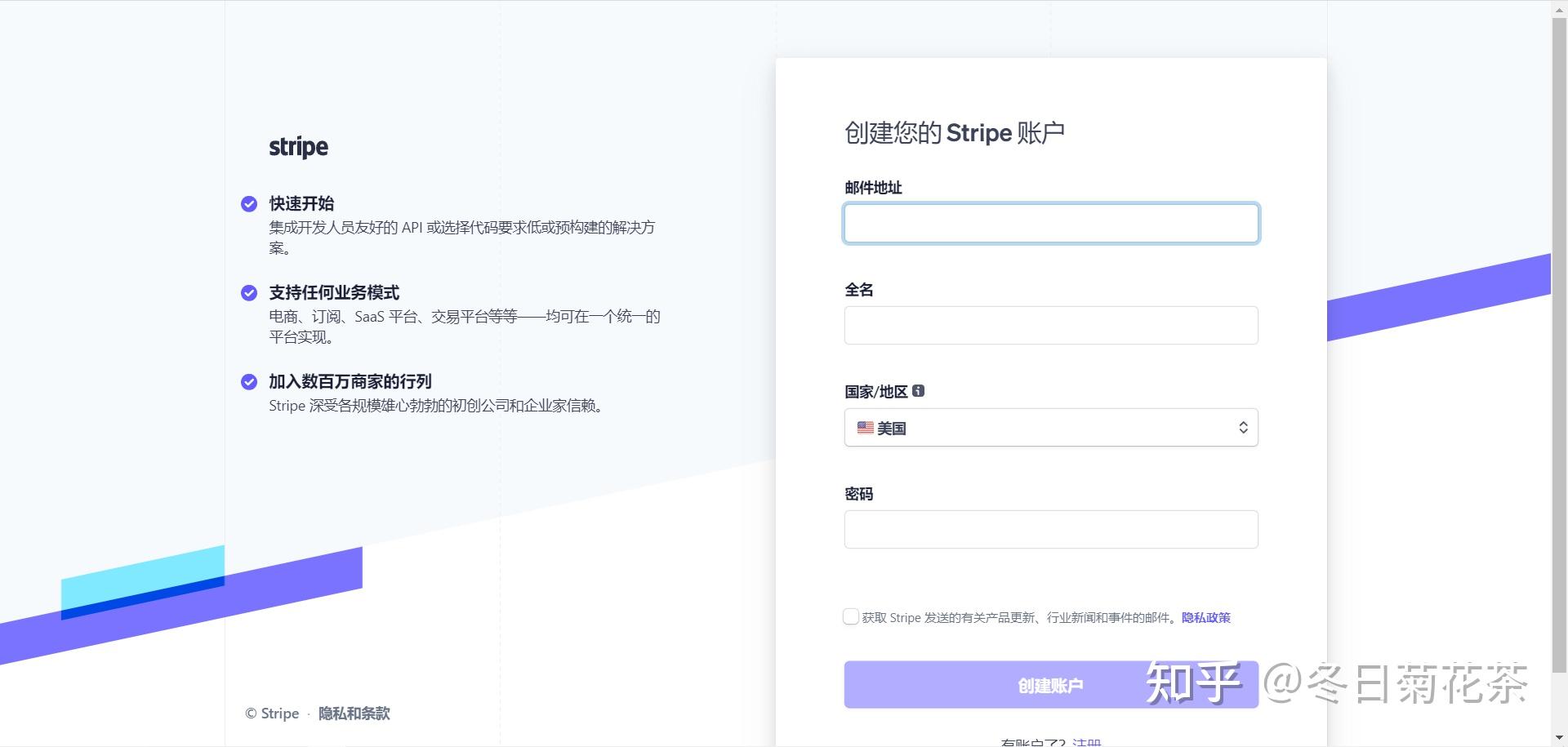
Task: Click the up-down chevron on the country selector
Action: [1243, 427]
